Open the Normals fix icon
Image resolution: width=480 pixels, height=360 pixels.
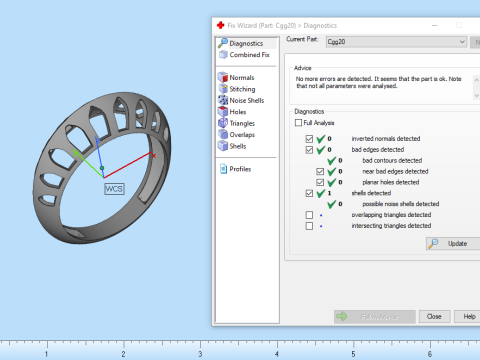[223, 77]
